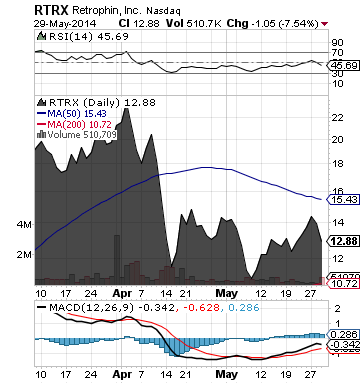Click the MACD(12,26,9) -0.342 label

tap(112, 307)
